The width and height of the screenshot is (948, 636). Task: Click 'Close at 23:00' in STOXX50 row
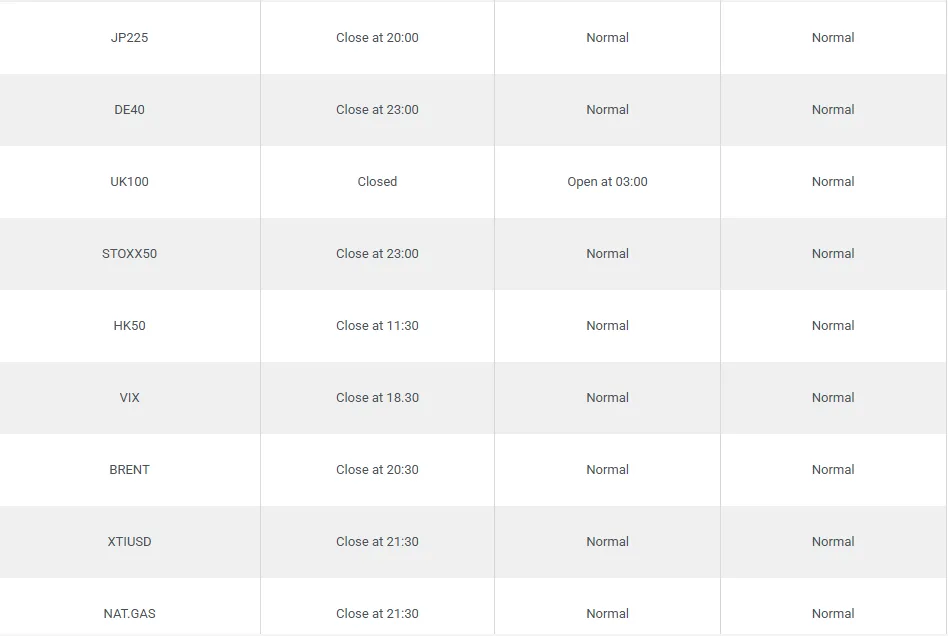click(377, 254)
